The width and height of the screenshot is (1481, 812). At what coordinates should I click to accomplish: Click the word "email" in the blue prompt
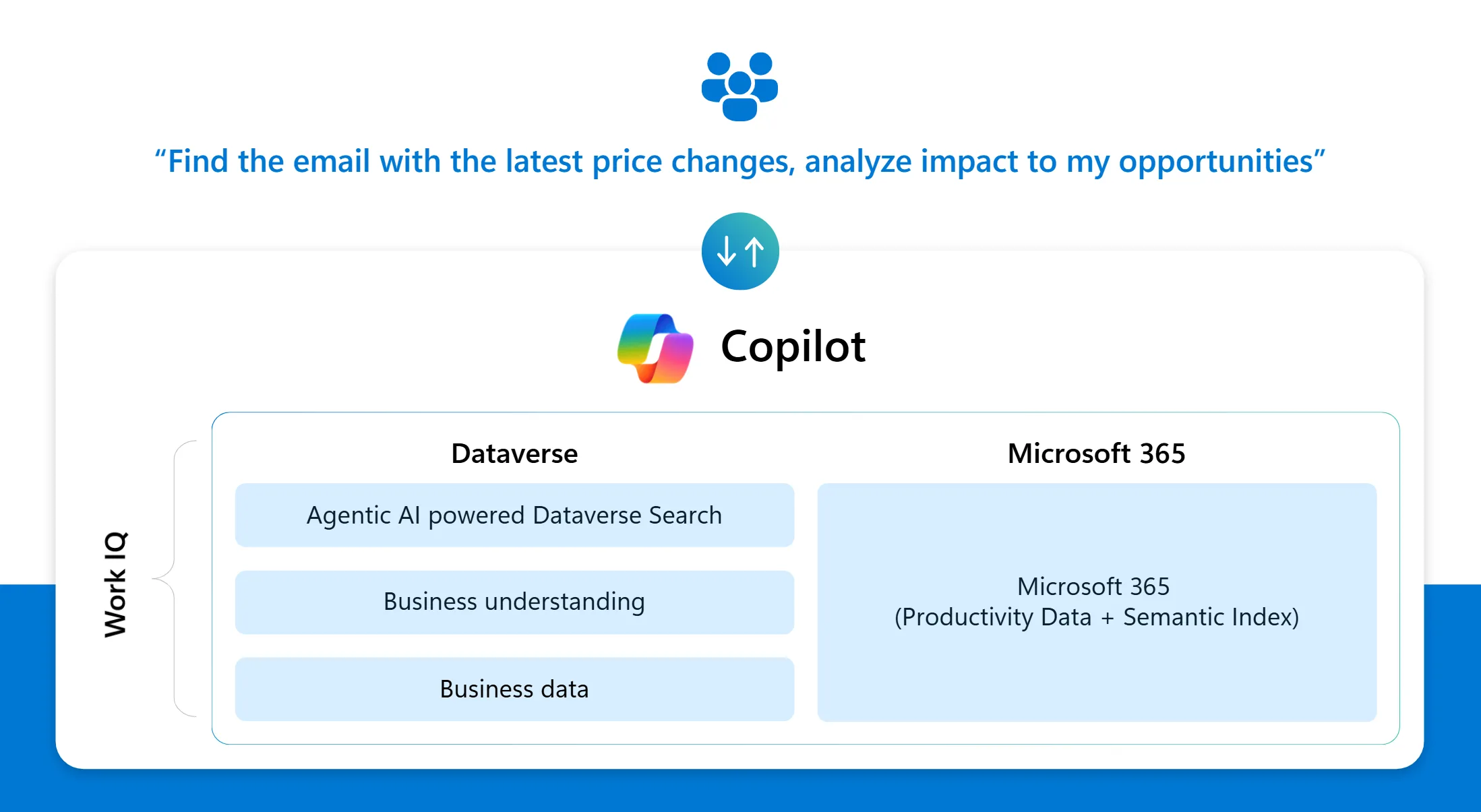pyautogui.click(x=331, y=162)
